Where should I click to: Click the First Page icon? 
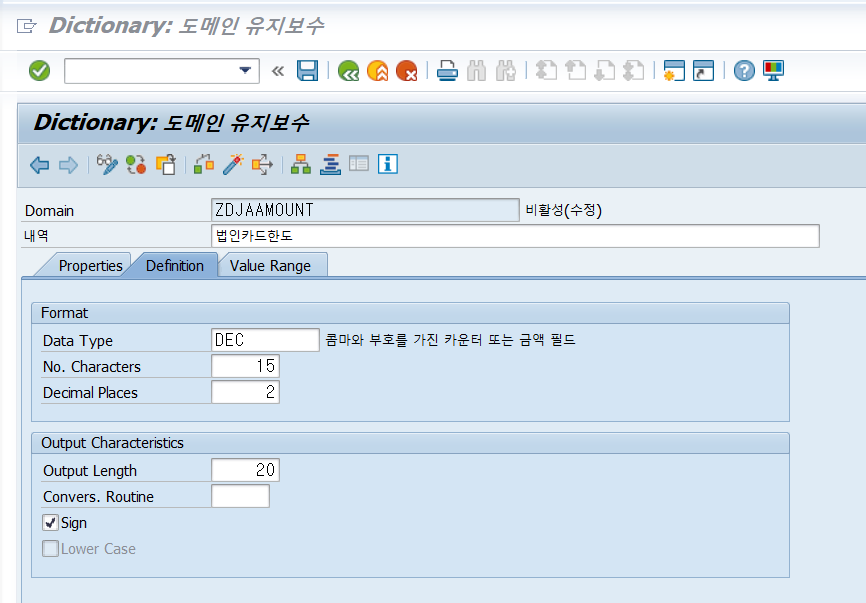pos(546,71)
